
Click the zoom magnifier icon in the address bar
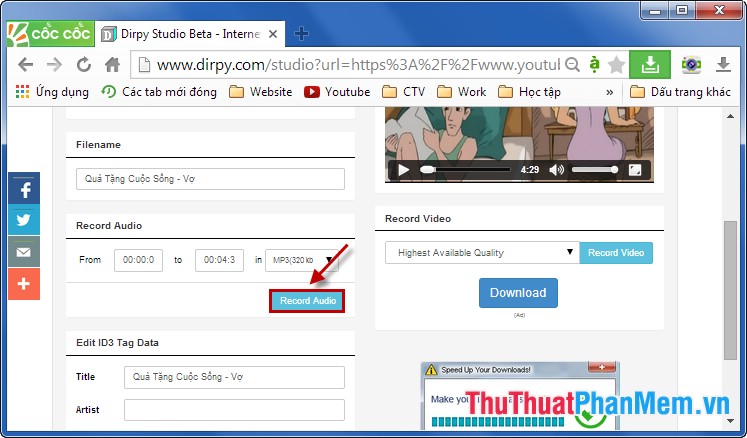pos(573,64)
